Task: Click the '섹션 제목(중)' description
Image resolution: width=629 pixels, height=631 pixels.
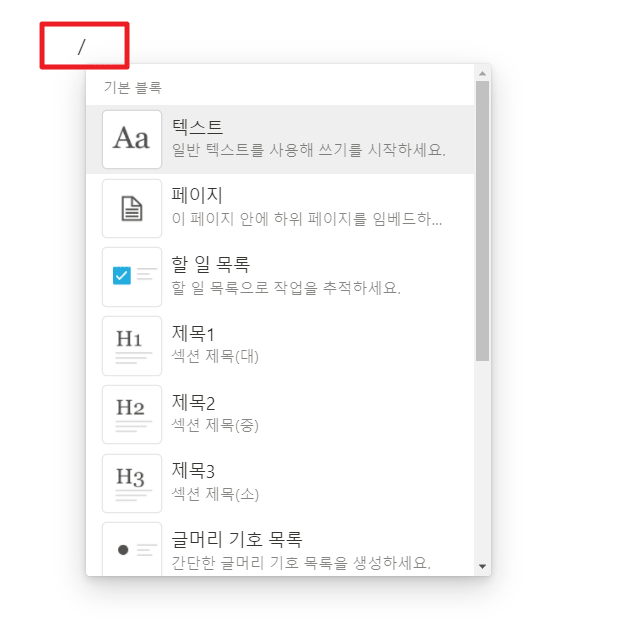Action: point(215,425)
